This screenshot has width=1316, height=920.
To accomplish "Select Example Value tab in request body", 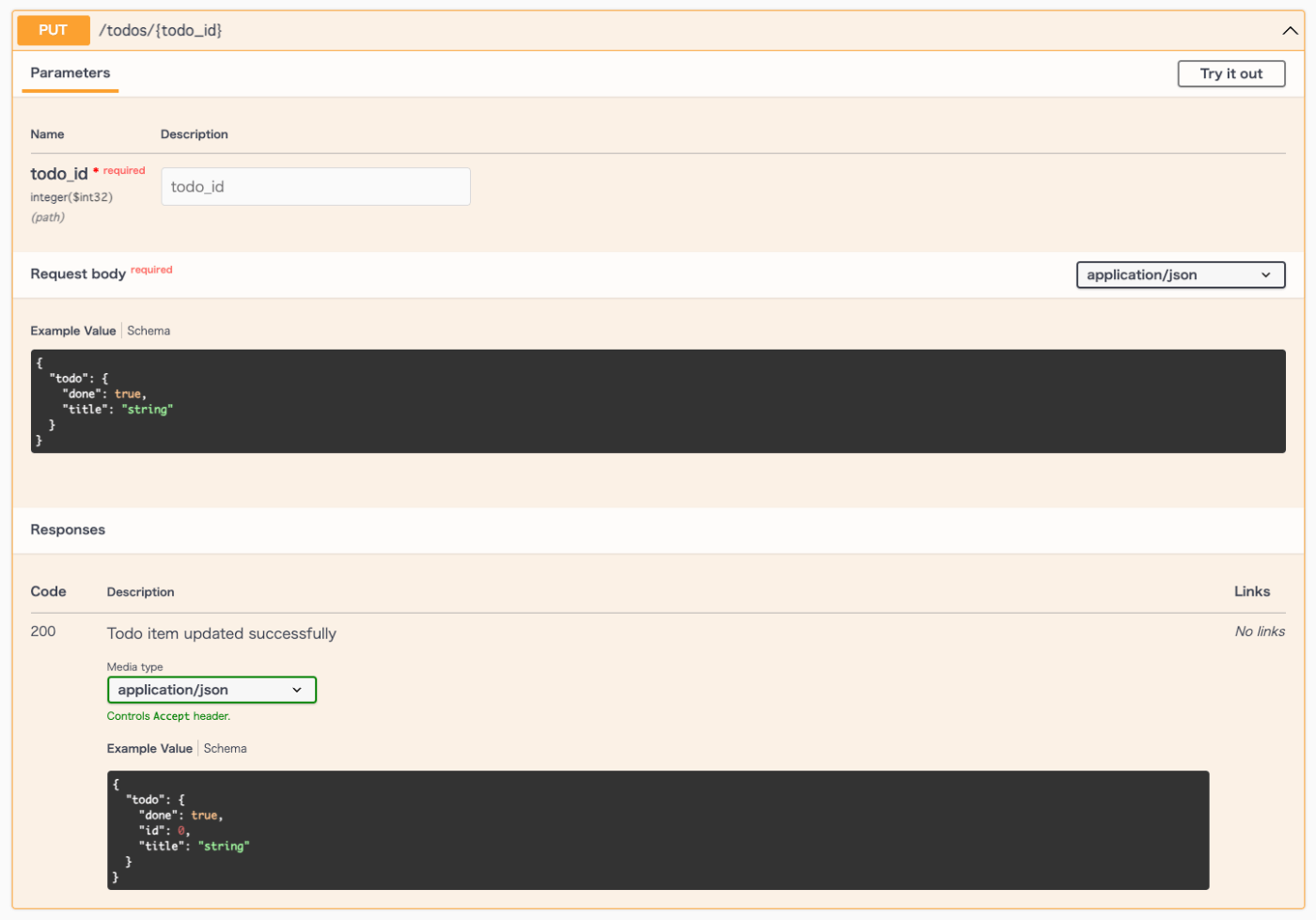I will pyautogui.click(x=73, y=331).
